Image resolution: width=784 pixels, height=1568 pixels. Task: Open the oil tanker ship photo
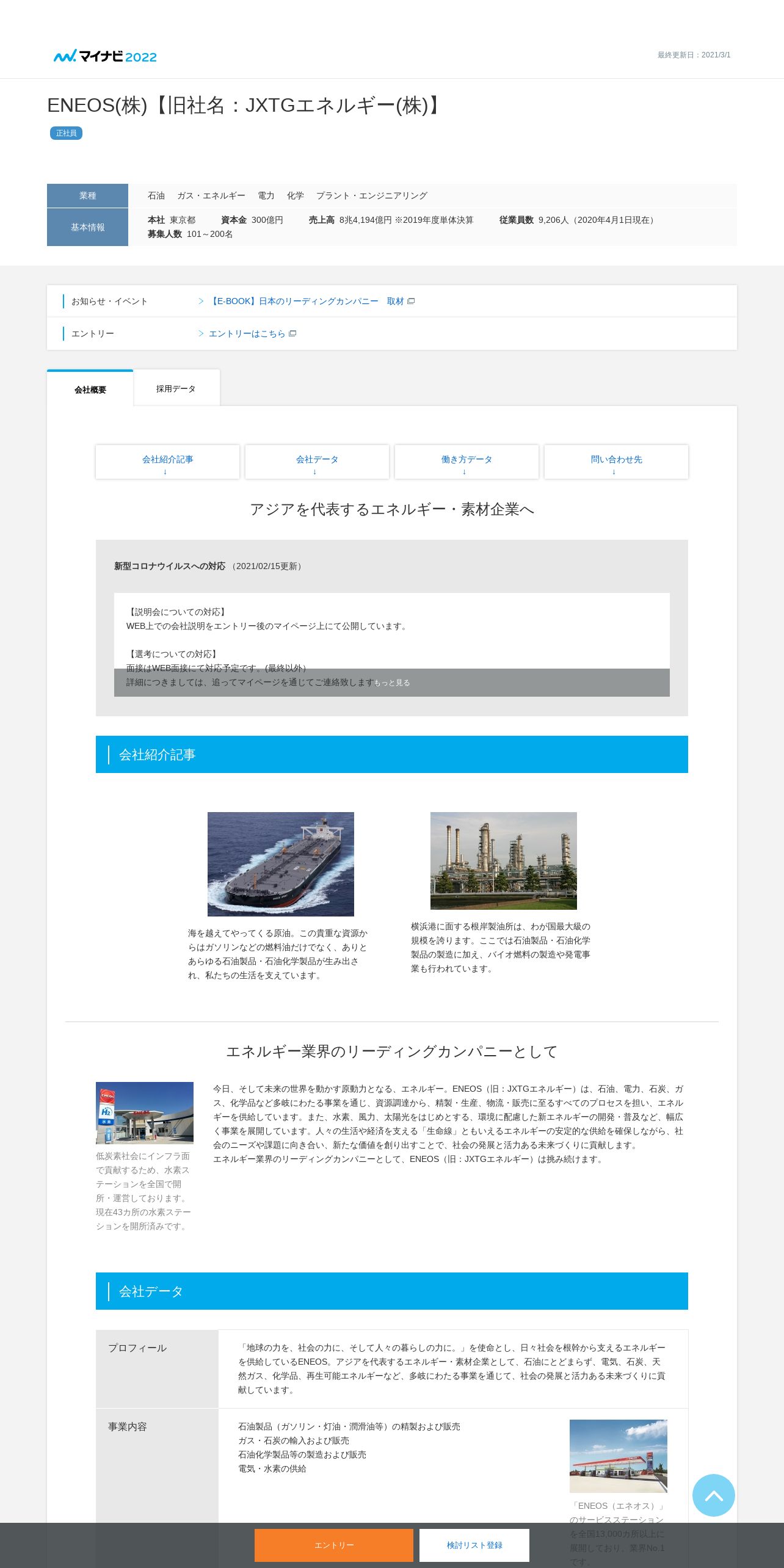(281, 864)
